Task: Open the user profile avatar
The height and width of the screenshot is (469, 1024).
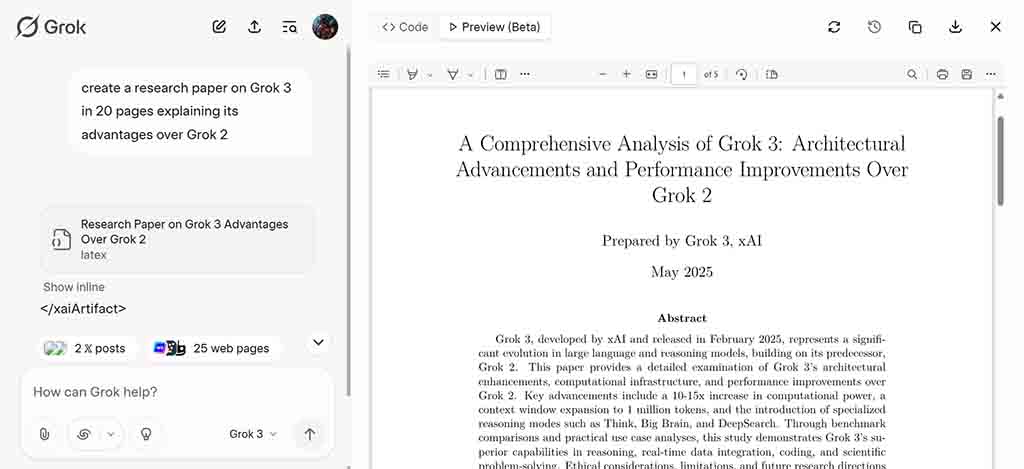Action: coord(325,27)
